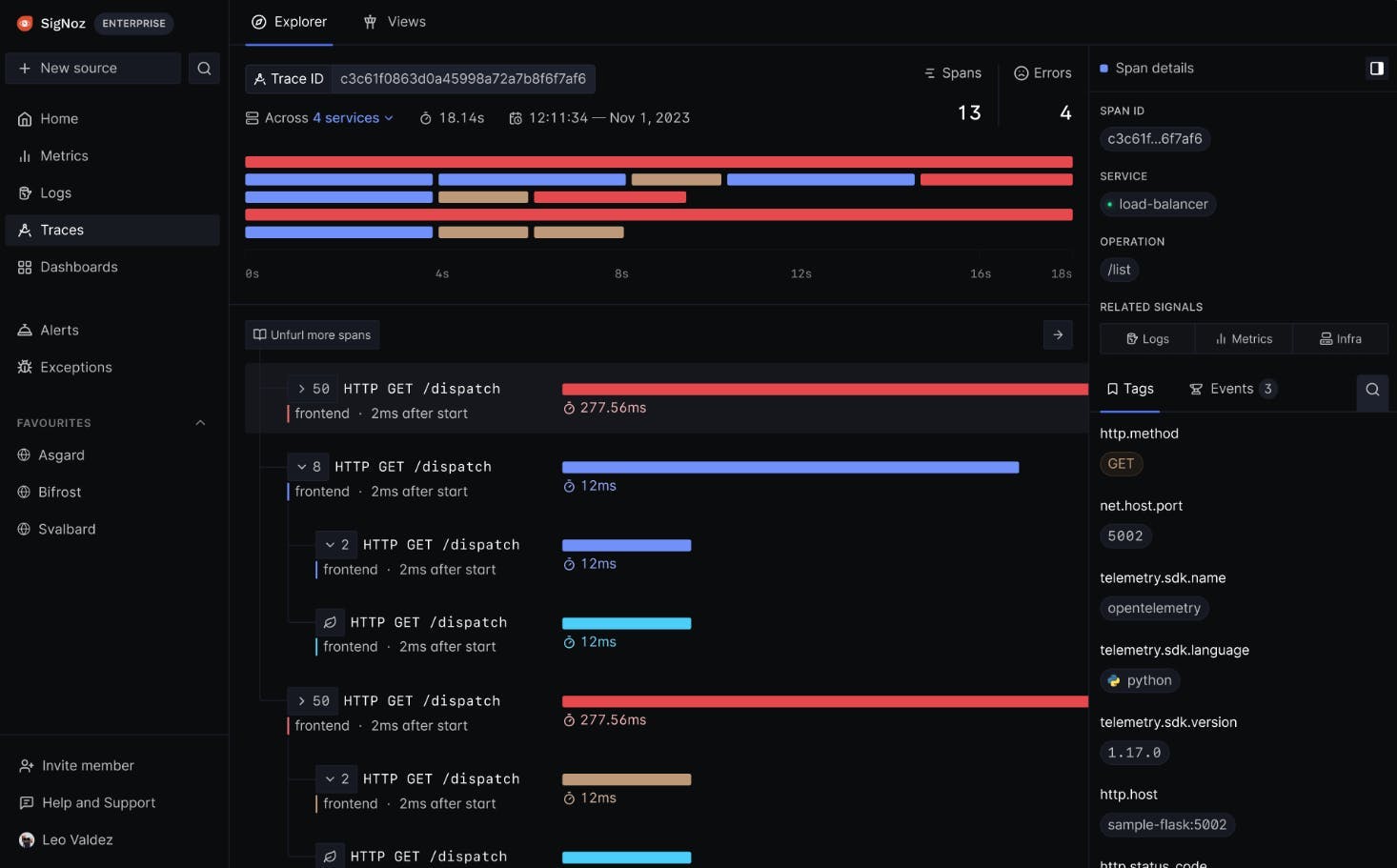Click the top red bar in trace flamegraph
This screenshot has height=868, width=1397.
click(x=658, y=162)
